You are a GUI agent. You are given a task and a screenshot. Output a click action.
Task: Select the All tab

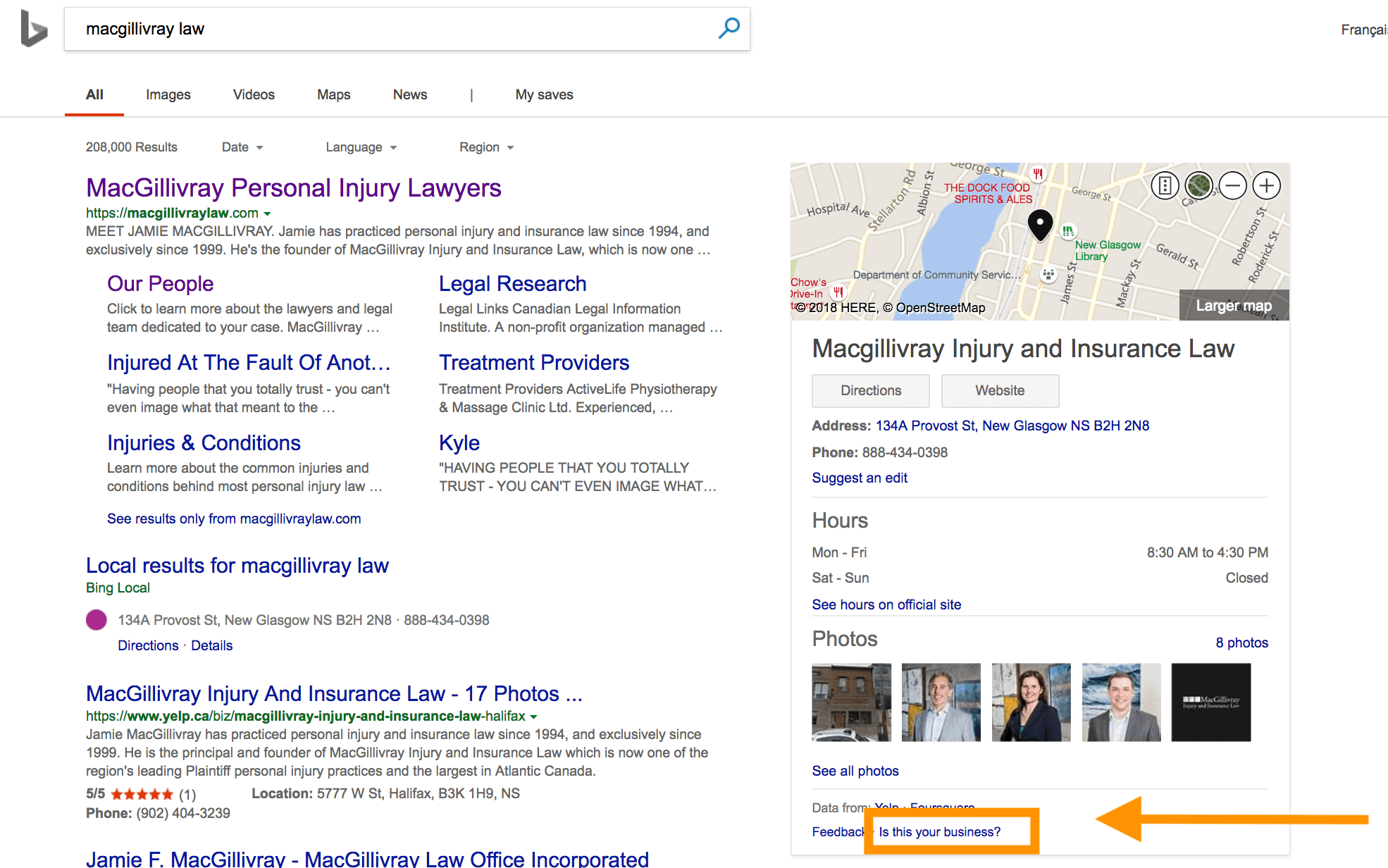[94, 94]
